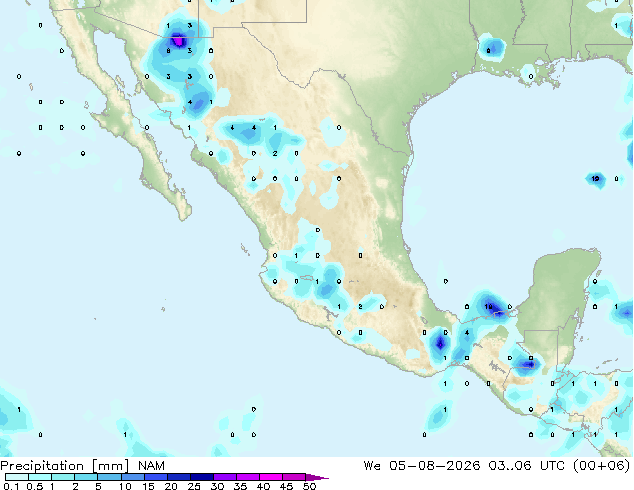Pick the 1–2 mm legend color box

[63, 477]
